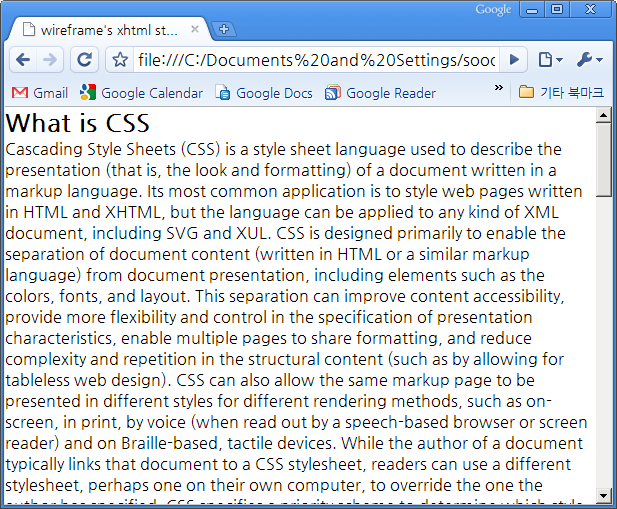Screen dimensions: 617x509
Task: Click inside the file URL address bar
Action: [x=315, y=60]
